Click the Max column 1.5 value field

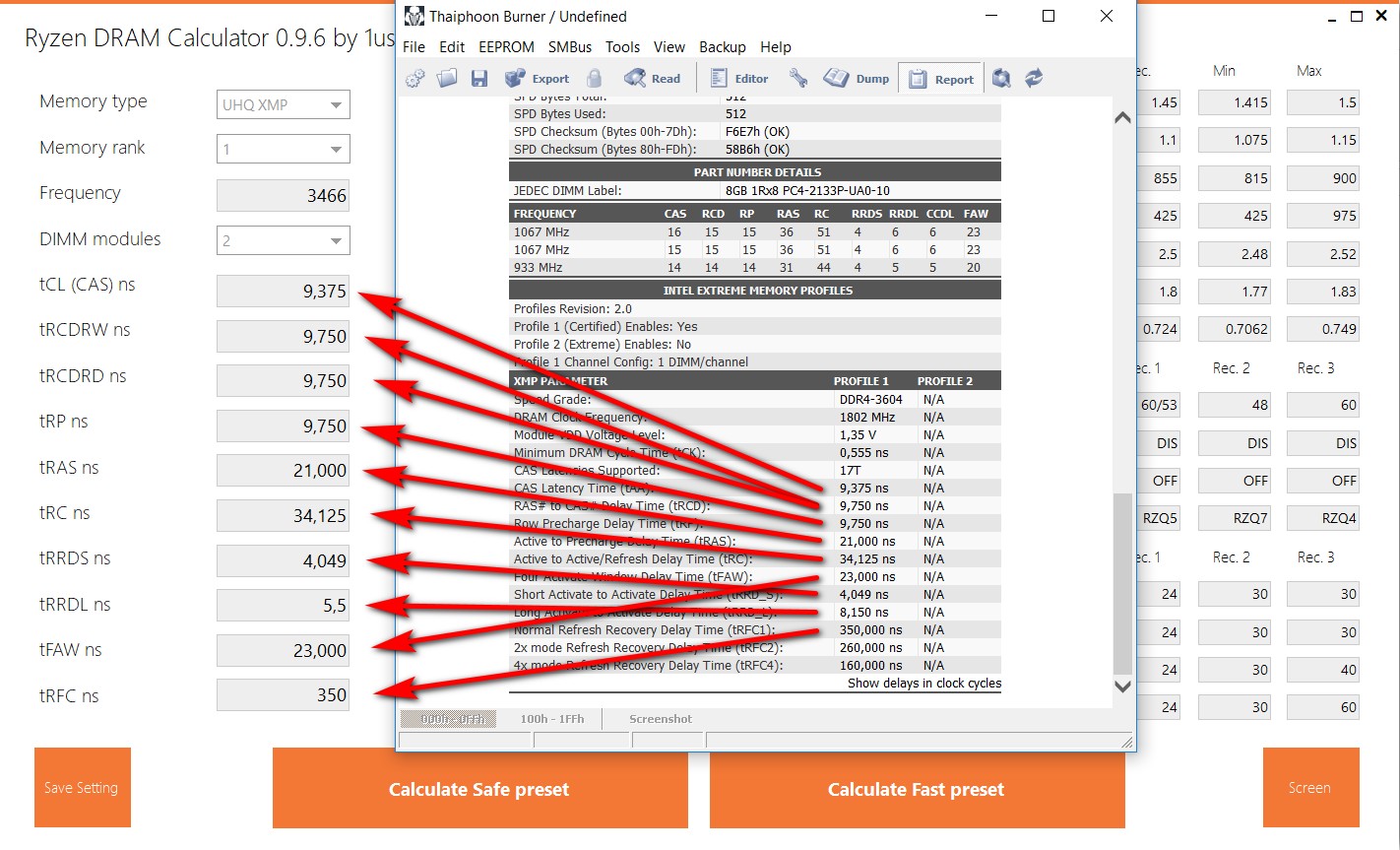[1323, 102]
